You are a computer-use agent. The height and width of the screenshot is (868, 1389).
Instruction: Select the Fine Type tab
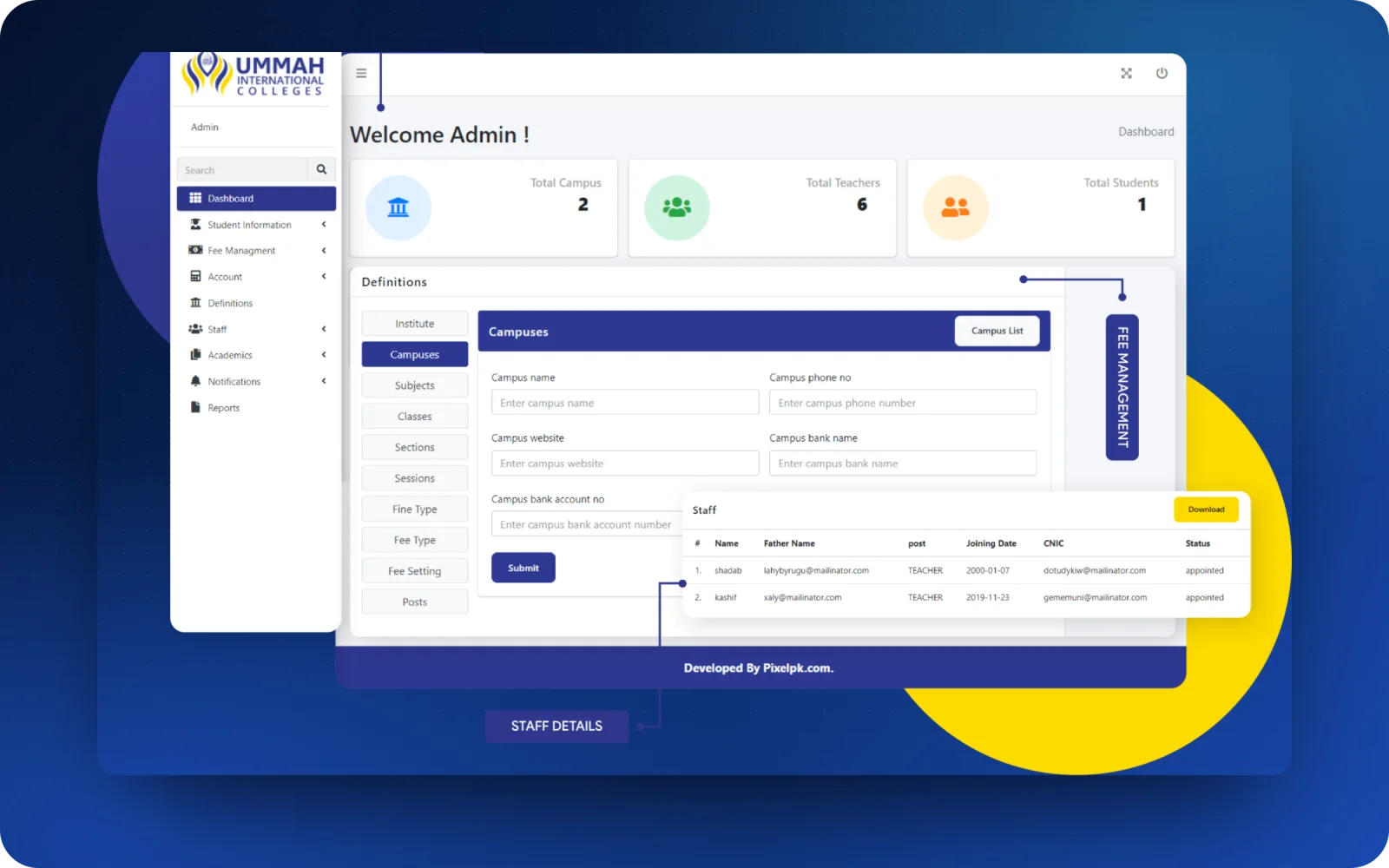click(x=415, y=509)
